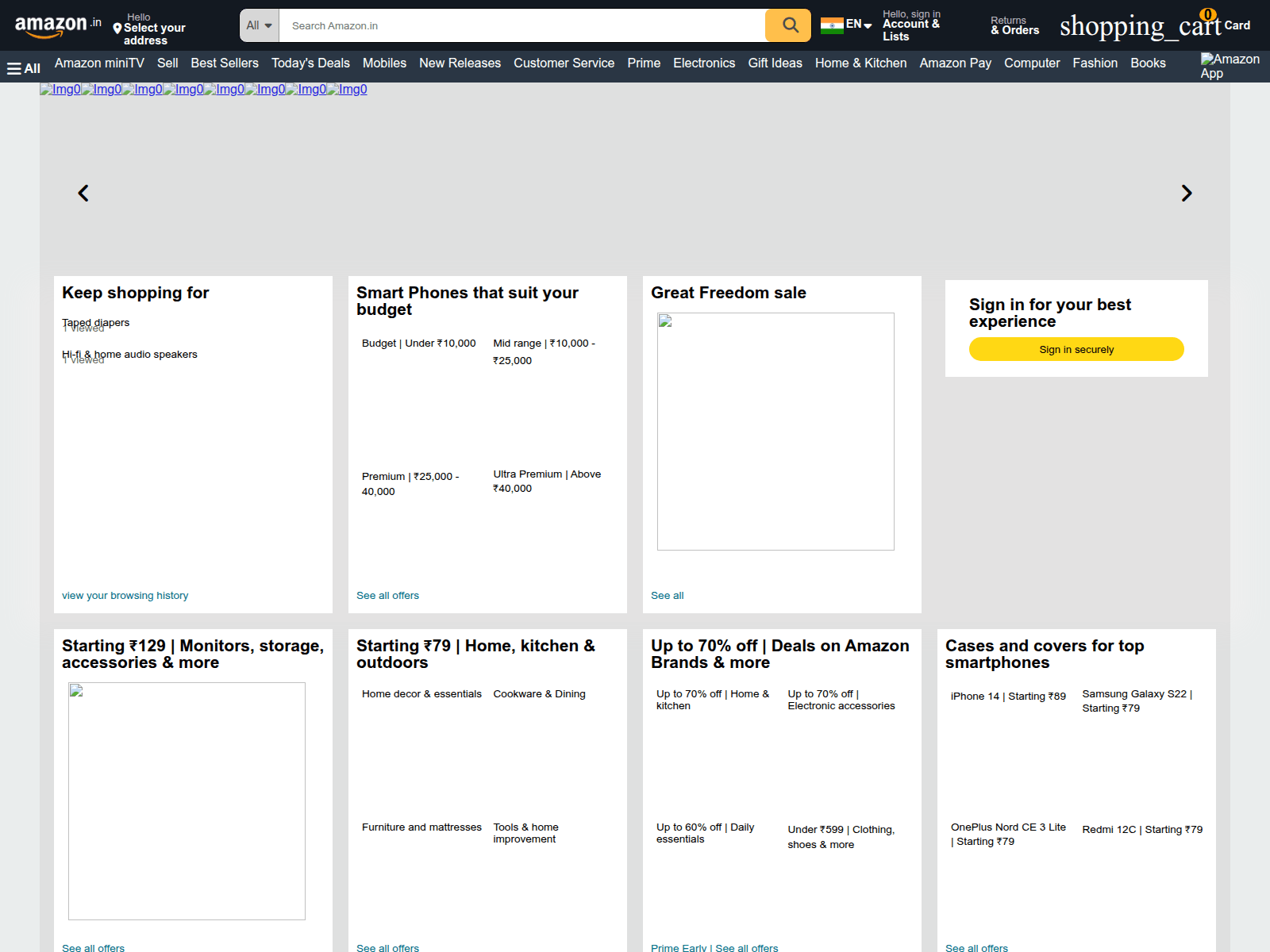Open Under ₹599 | Clothing, shoes & more
This screenshot has width=1270, height=952.
click(841, 837)
